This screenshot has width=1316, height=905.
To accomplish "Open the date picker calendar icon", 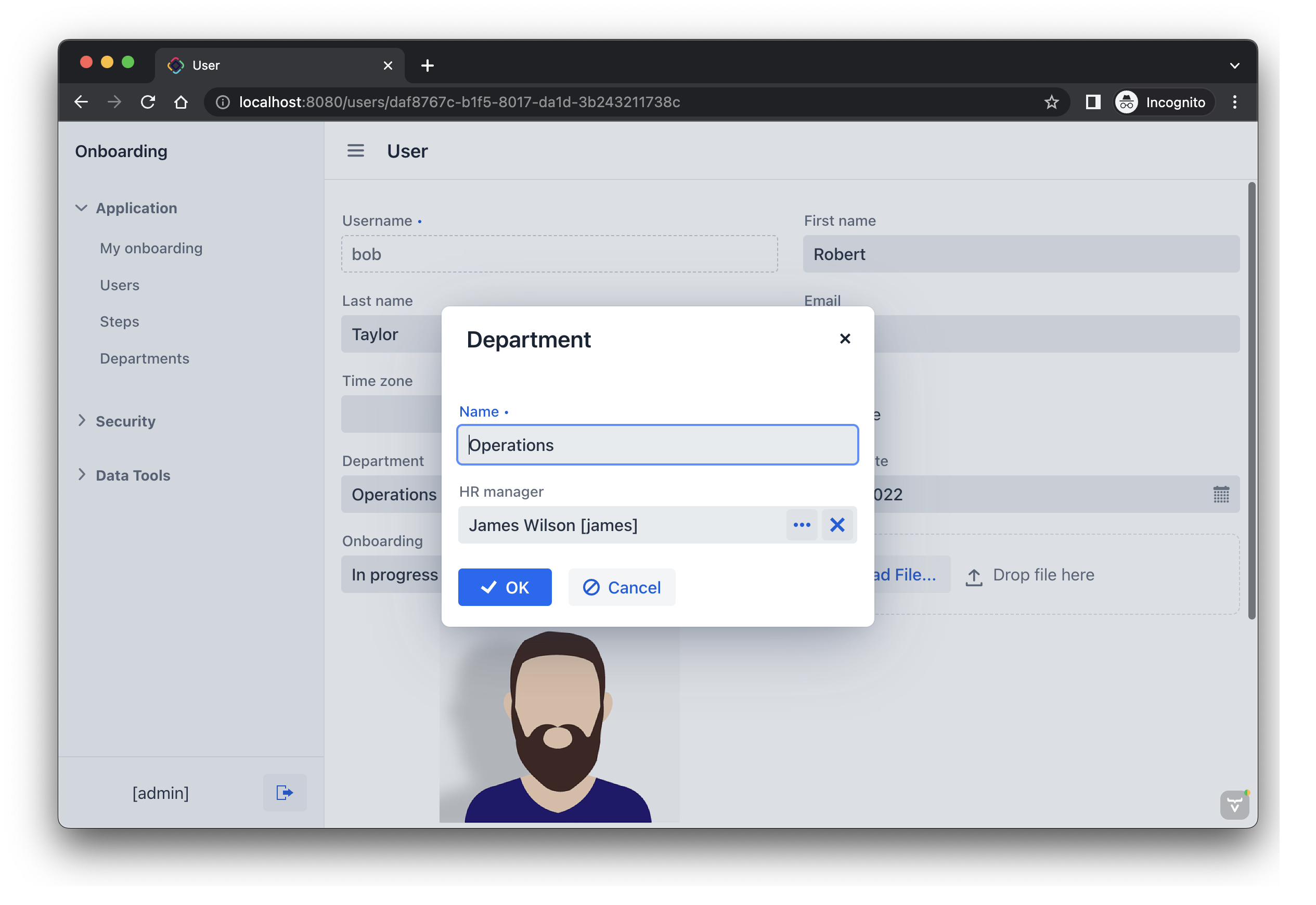I will pos(1221,495).
